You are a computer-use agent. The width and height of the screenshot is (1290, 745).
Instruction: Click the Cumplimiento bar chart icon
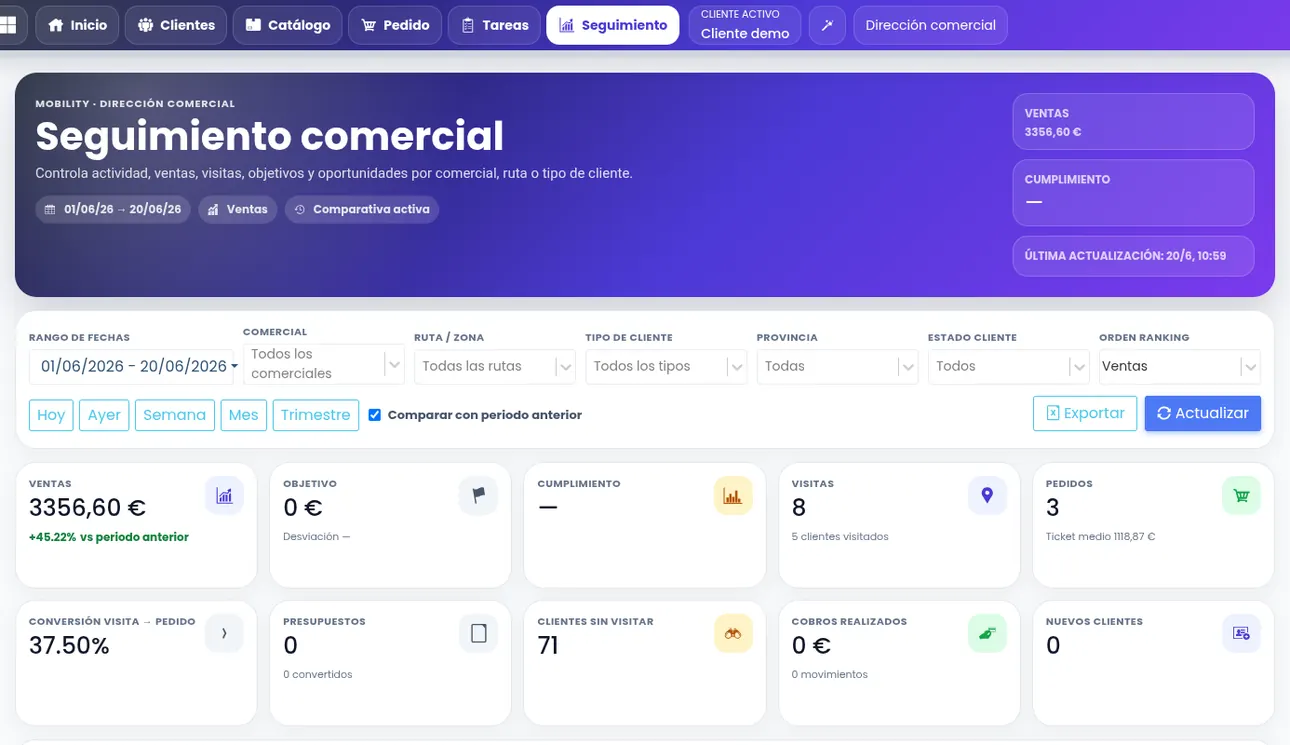click(733, 496)
